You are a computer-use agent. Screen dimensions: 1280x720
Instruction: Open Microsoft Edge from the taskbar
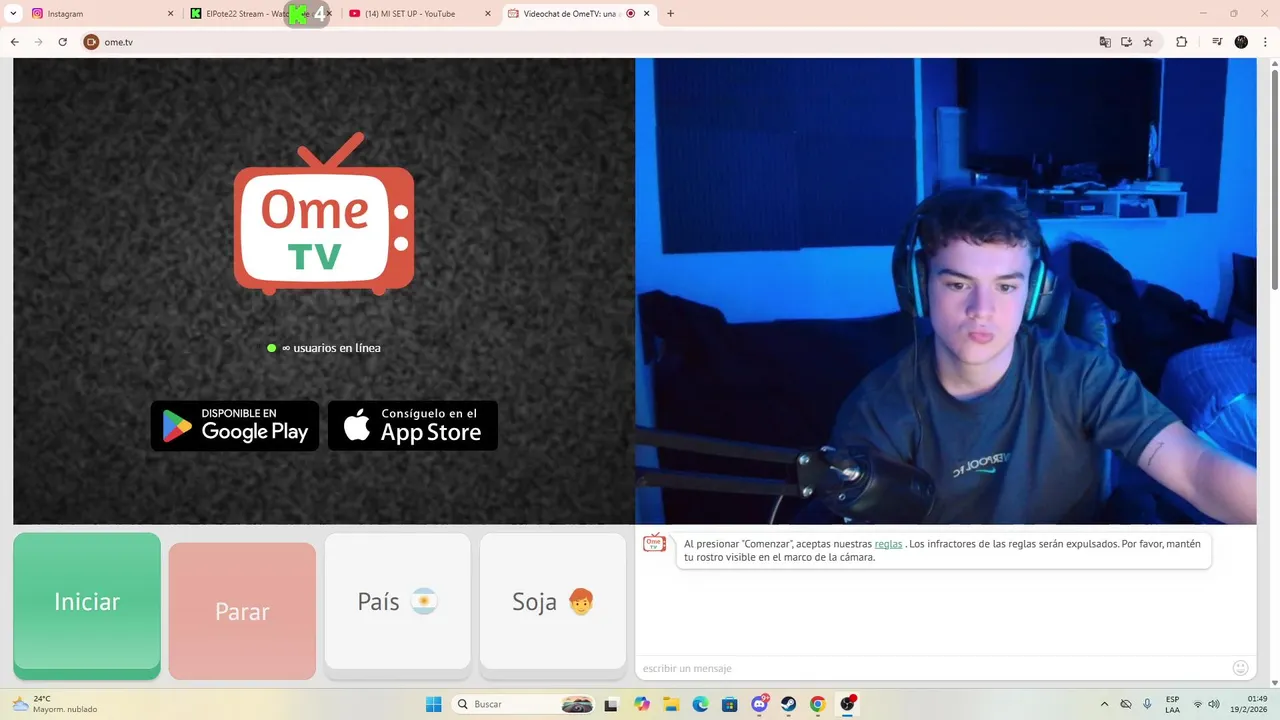[x=700, y=704]
